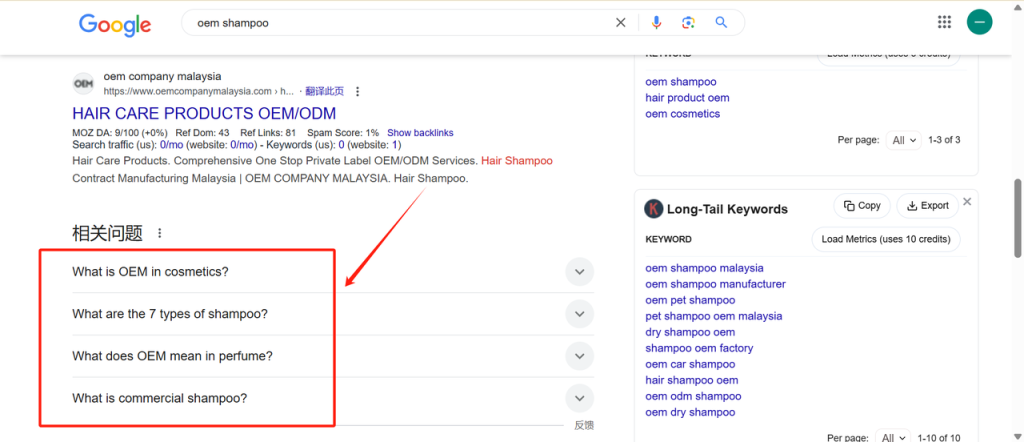The width and height of the screenshot is (1024, 442).
Task: Clear the search box with X icon
Action: click(x=620, y=23)
